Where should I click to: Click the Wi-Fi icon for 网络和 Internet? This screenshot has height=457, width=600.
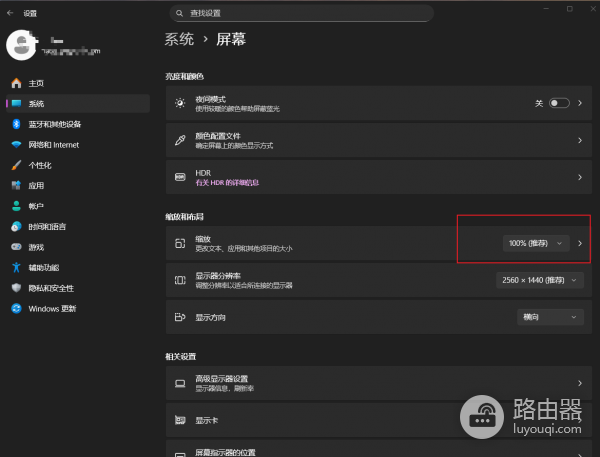[x=16, y=145]
